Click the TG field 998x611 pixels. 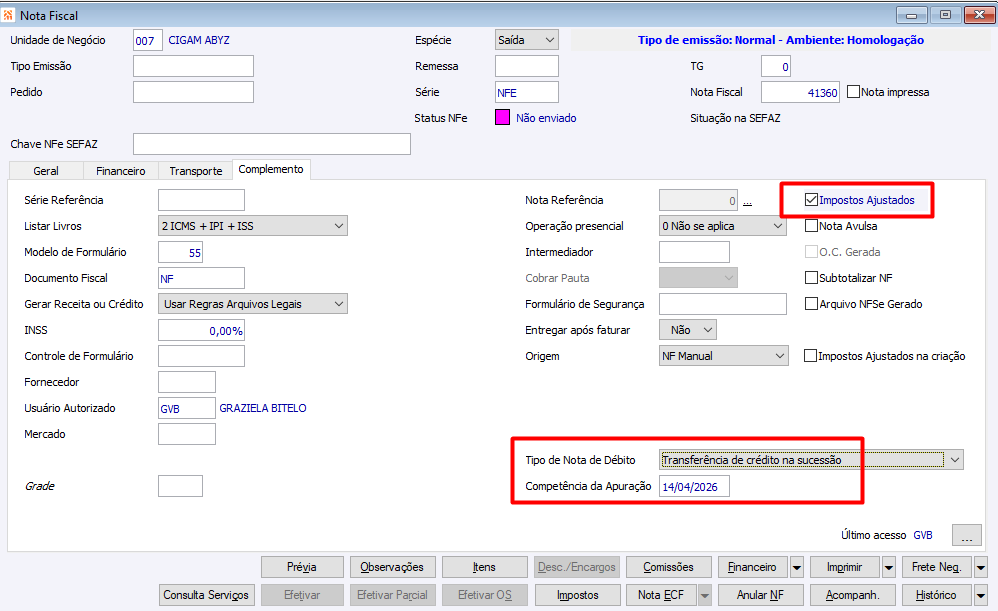776,66
